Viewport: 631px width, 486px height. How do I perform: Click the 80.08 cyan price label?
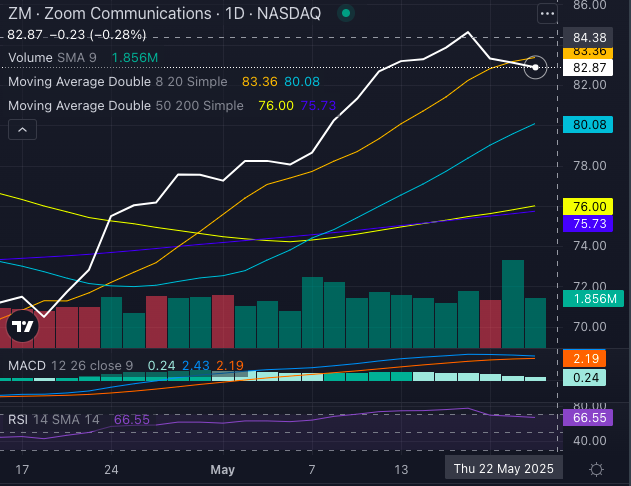point(588,125)
